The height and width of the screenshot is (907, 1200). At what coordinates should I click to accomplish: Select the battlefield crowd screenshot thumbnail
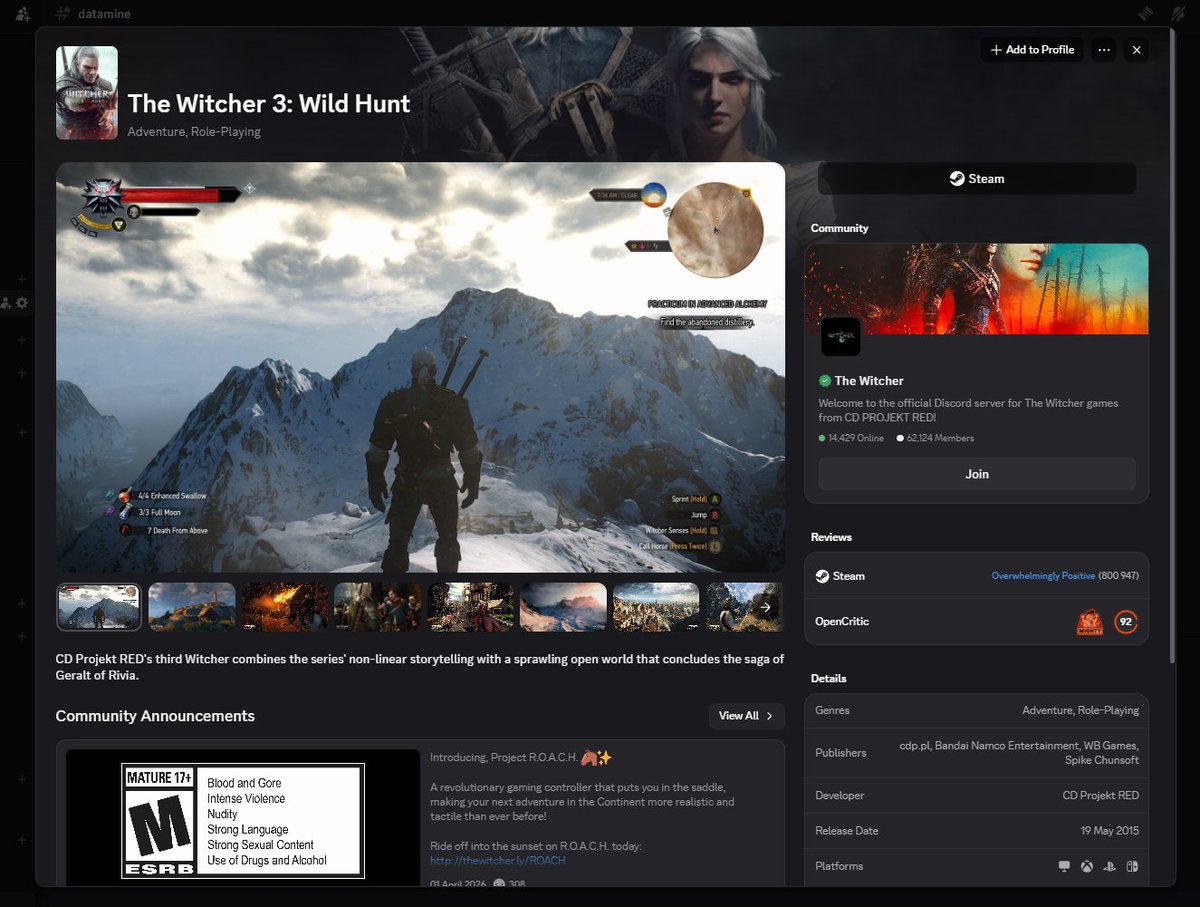[x=656, y=607]
